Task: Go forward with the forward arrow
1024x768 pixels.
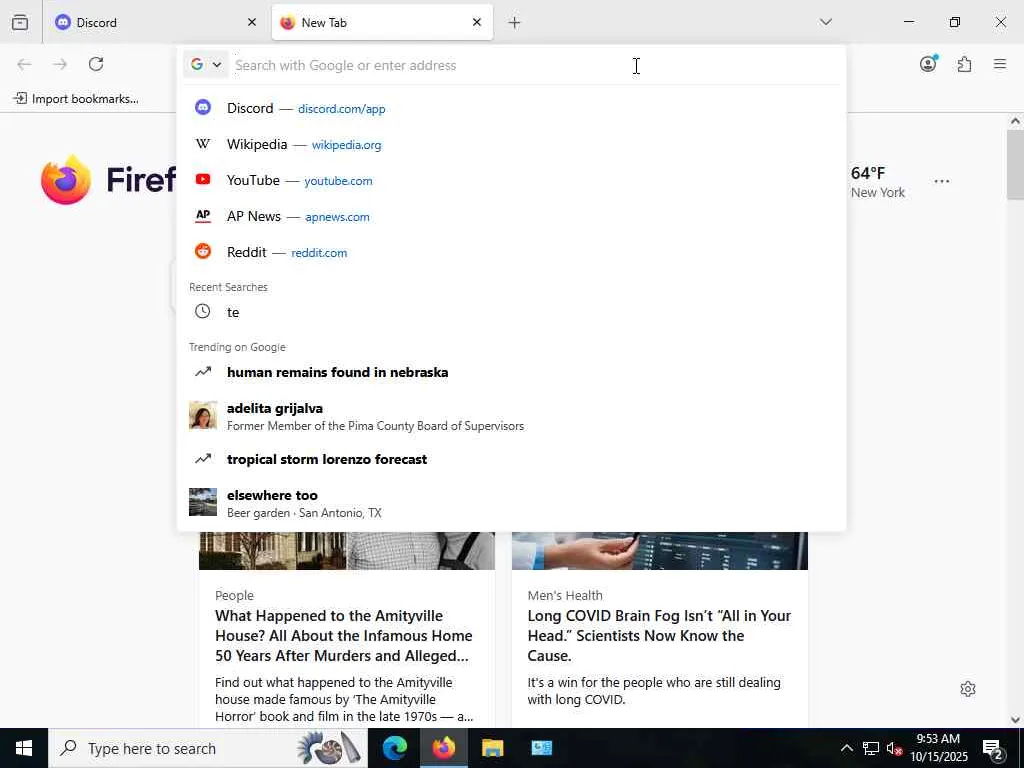Action: point(60,64)
